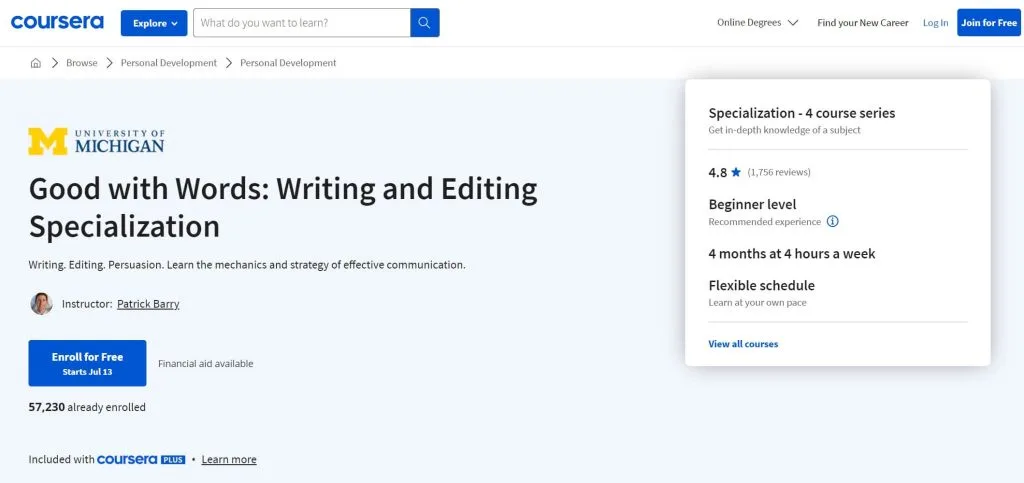Open the Log In link
The width and height of the screenshot is (1024, 483).
[x=935, y=23]
